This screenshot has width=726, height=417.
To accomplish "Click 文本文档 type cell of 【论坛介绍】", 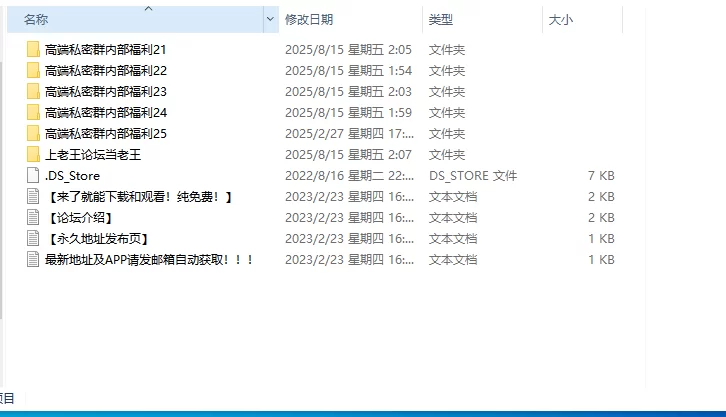I will [x=453, y=218].
